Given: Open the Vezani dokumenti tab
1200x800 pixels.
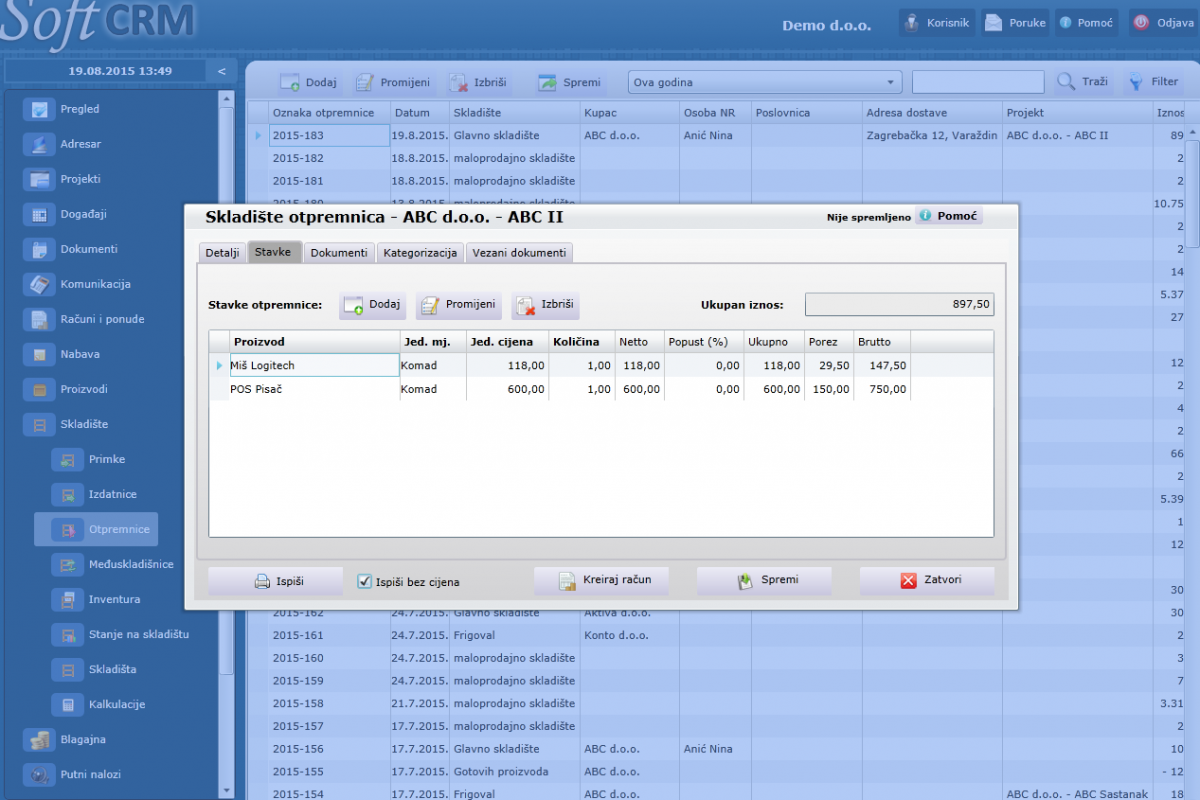Looking at the screenshot, I should (x=519, y=253).
